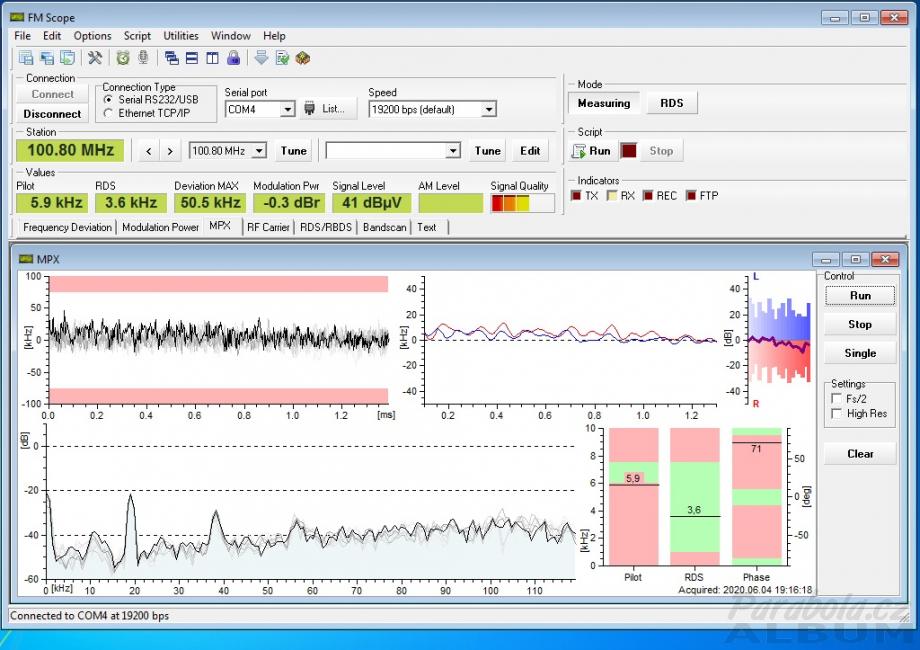Image resolution: width=920 pixels, height=650 pixels.
Task: Click the RX indicator square
Action: [612, 195]
